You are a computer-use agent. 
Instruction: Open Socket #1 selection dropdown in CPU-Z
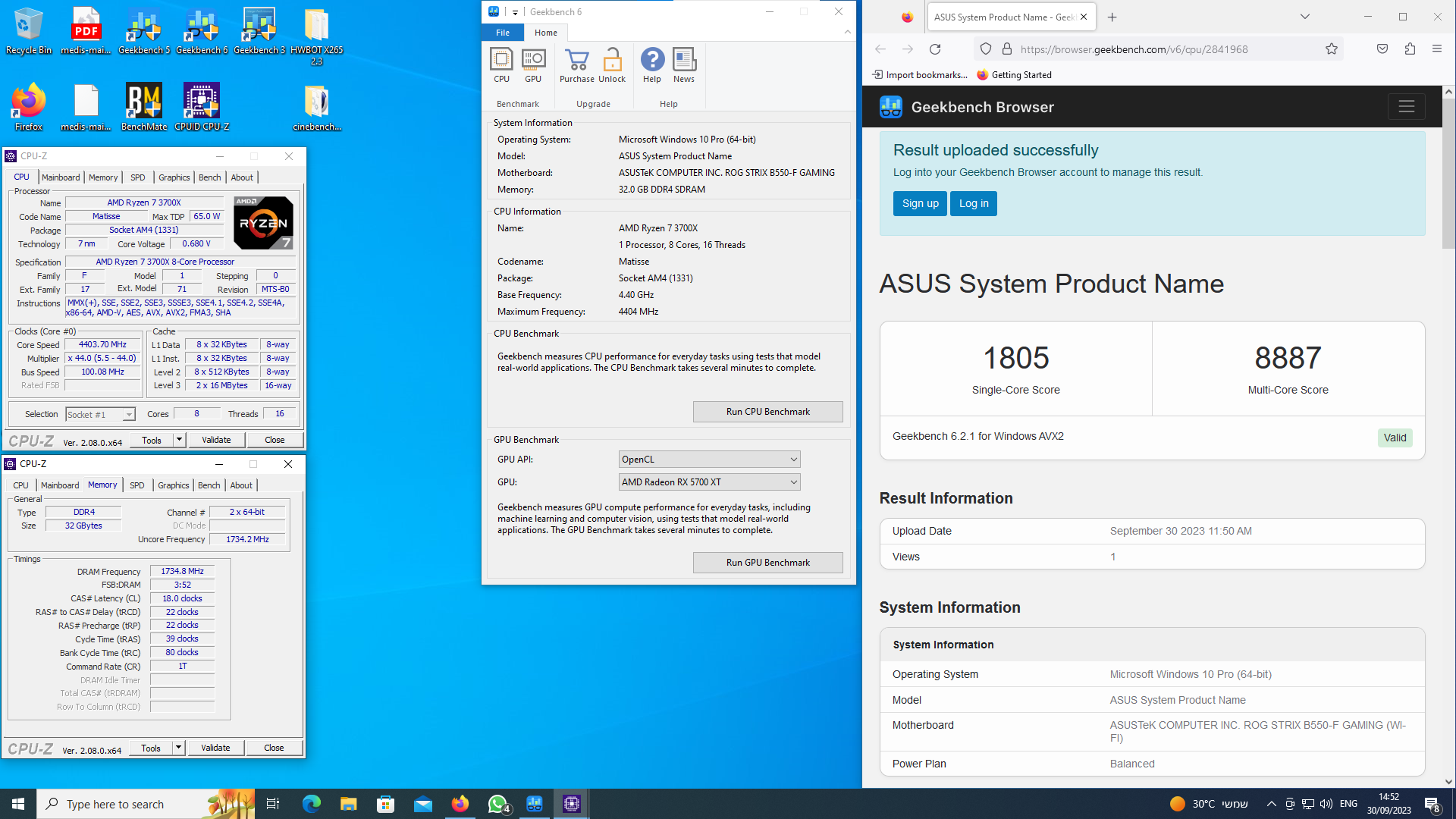100,415
